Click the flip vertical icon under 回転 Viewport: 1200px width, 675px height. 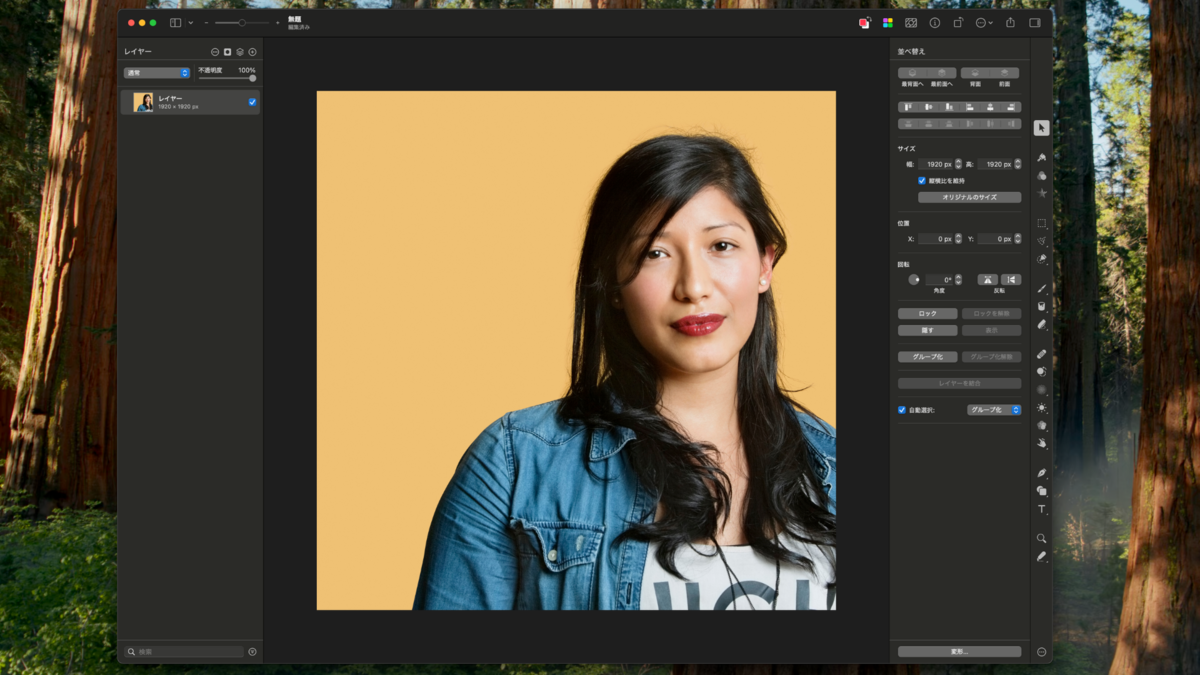pos(1011,280)
